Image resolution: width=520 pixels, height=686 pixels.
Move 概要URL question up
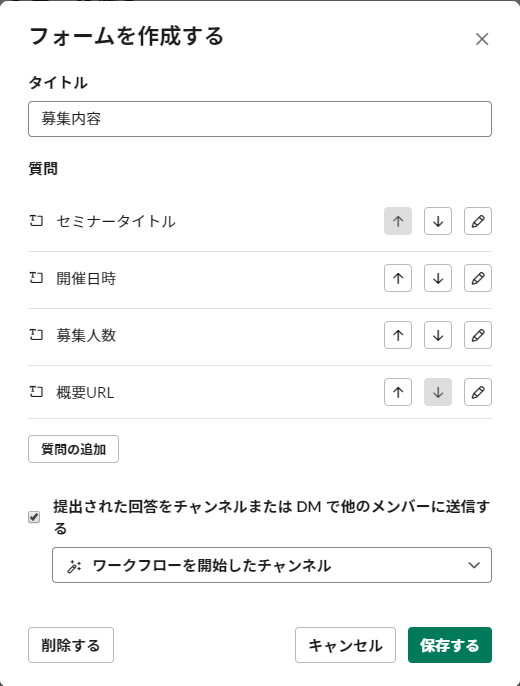pyautogui.click(x=398, y=392)
